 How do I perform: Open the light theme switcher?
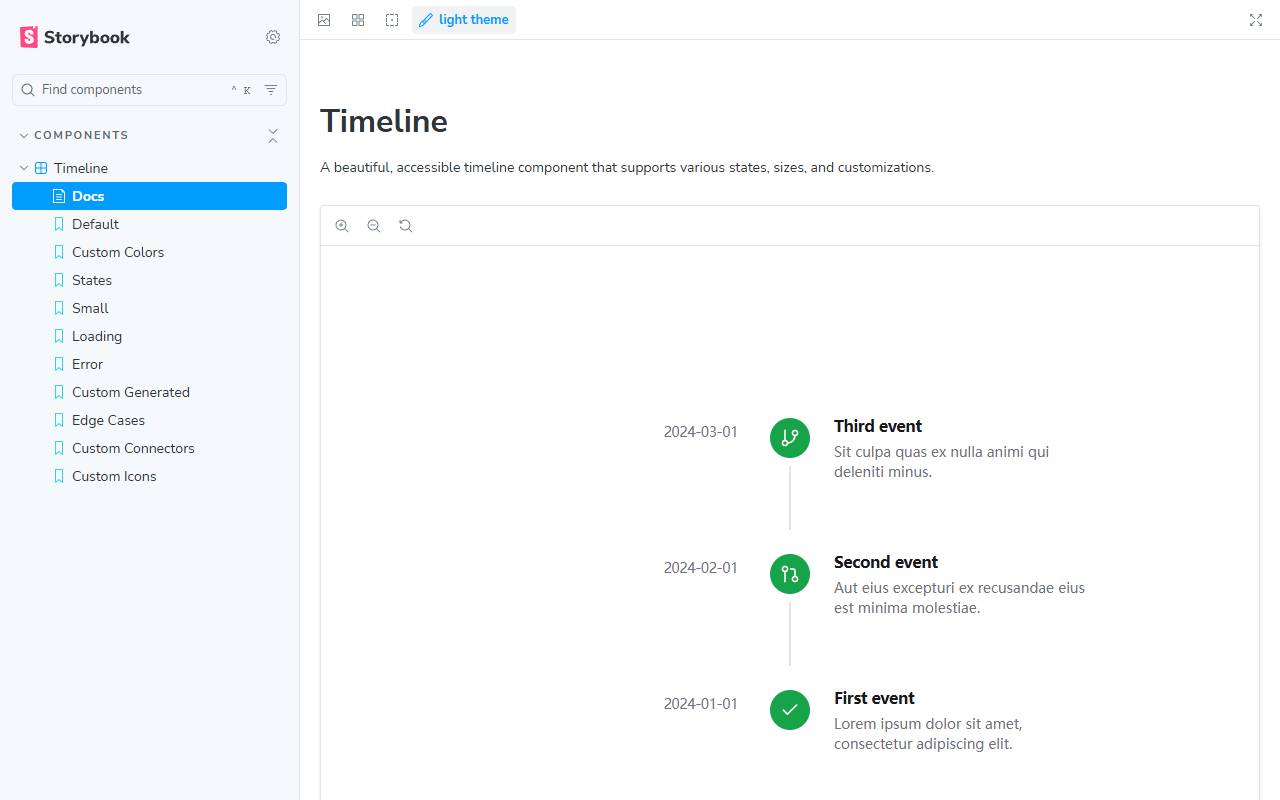[x=464, y=20]
